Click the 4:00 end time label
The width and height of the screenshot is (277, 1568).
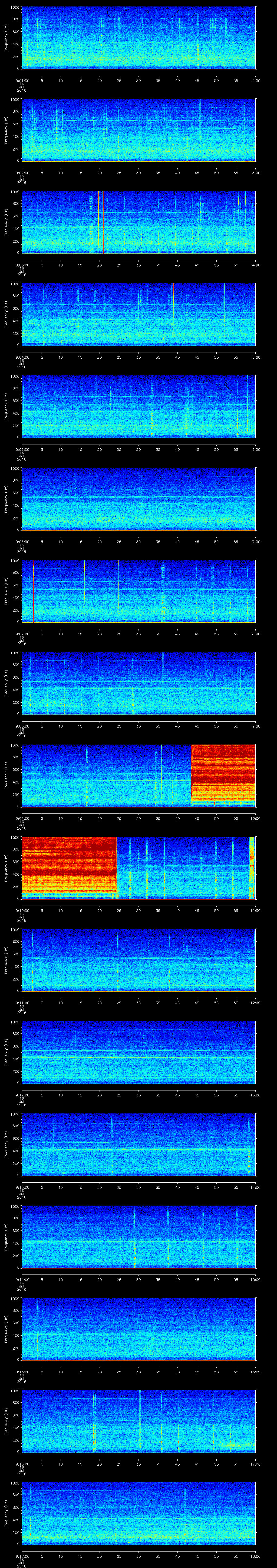click(256, 264)
